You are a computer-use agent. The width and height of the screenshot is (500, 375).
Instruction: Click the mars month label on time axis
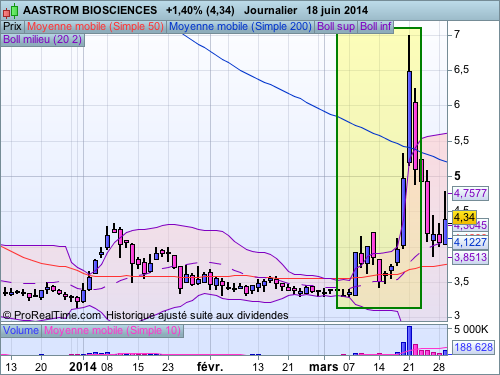323,367
